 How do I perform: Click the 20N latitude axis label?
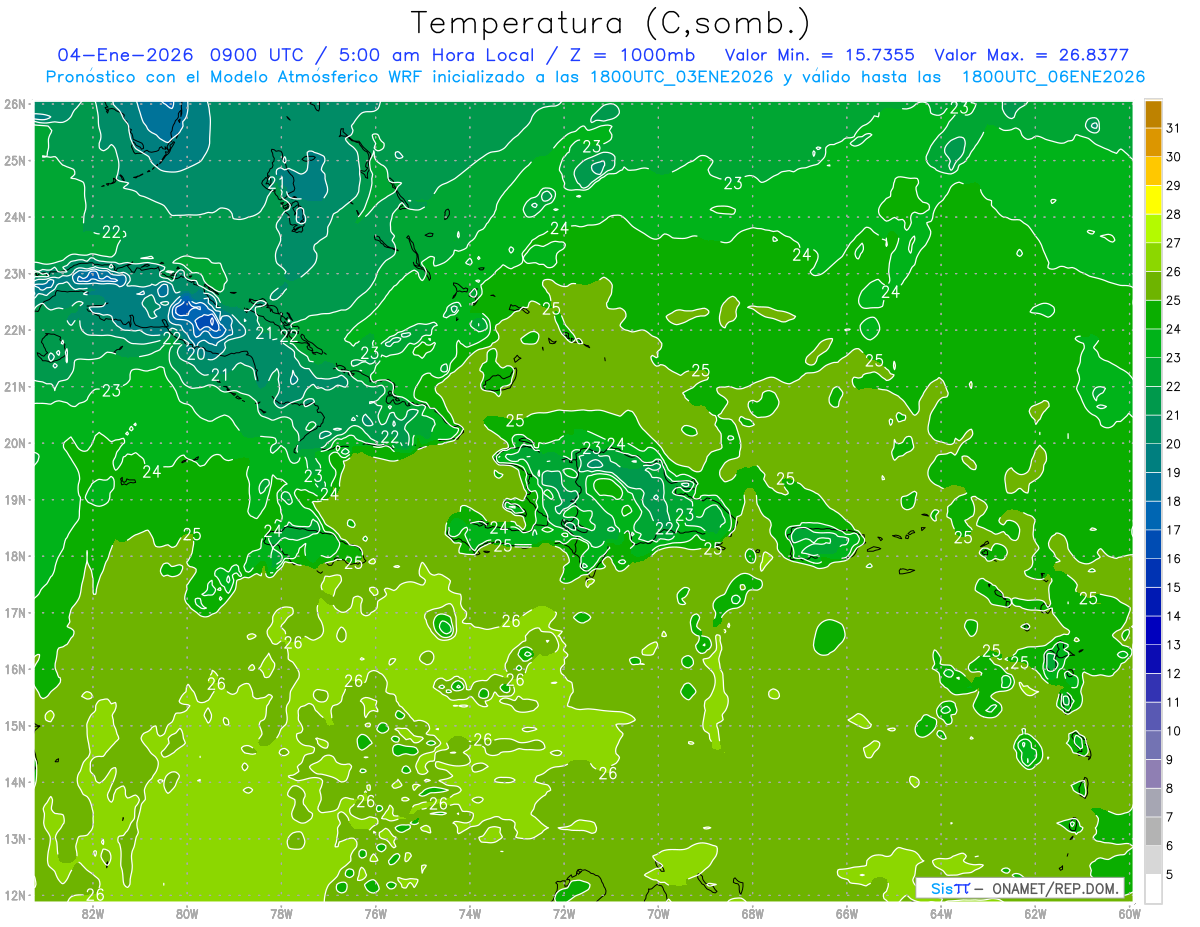(x=15, y=443)
